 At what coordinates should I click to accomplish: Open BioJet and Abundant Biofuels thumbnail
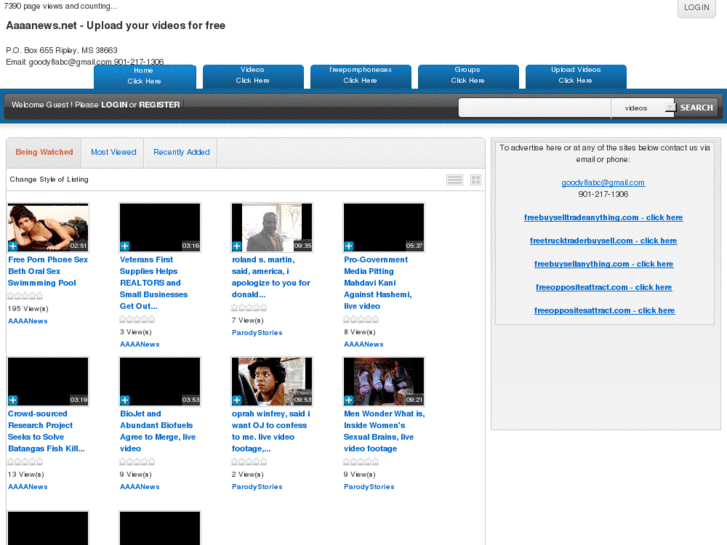(160, 381)
